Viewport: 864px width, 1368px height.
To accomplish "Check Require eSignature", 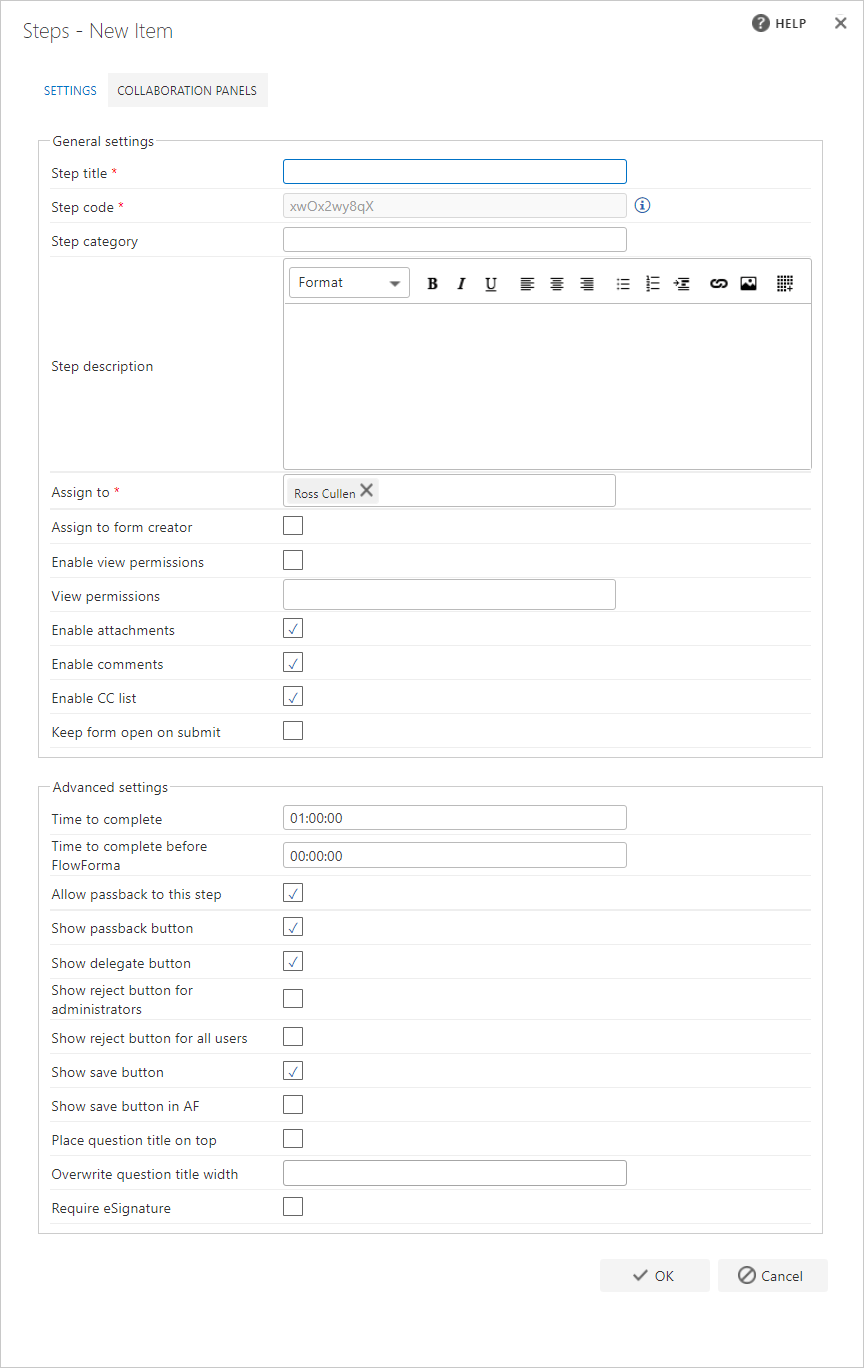I will tap(293, 1207).
